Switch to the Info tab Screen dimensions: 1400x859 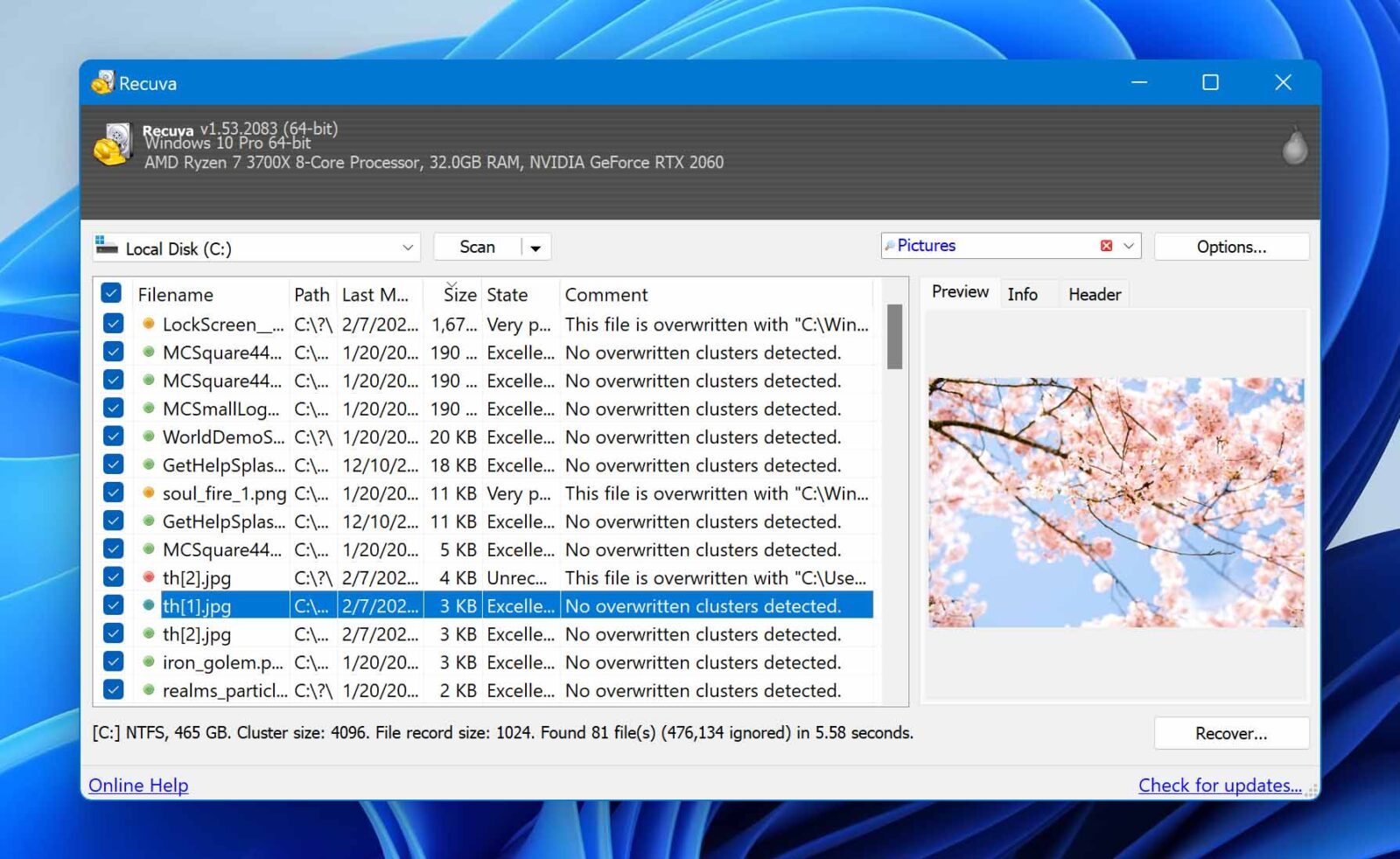pyautogui.click(x=1024, y=294)
